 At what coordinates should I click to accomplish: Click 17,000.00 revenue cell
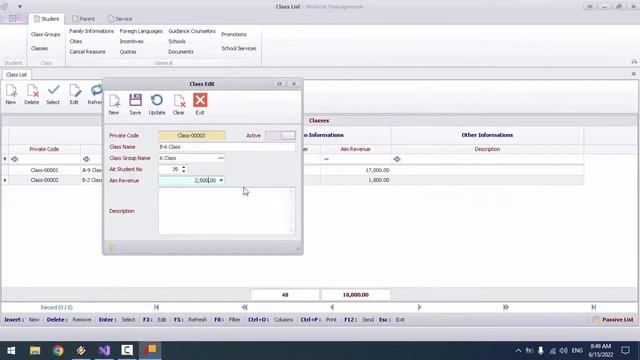pos(356,170)
